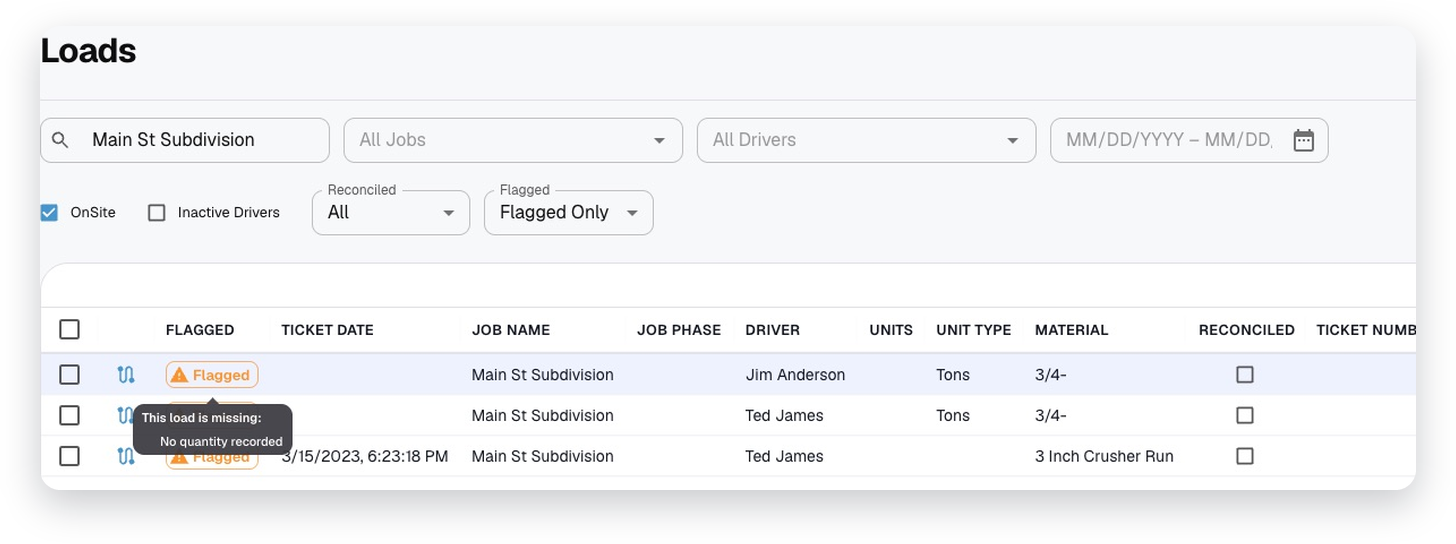Sort by the UNITS column header
The width and height of the screenshot is (1456, 544).
click(891, 330)
